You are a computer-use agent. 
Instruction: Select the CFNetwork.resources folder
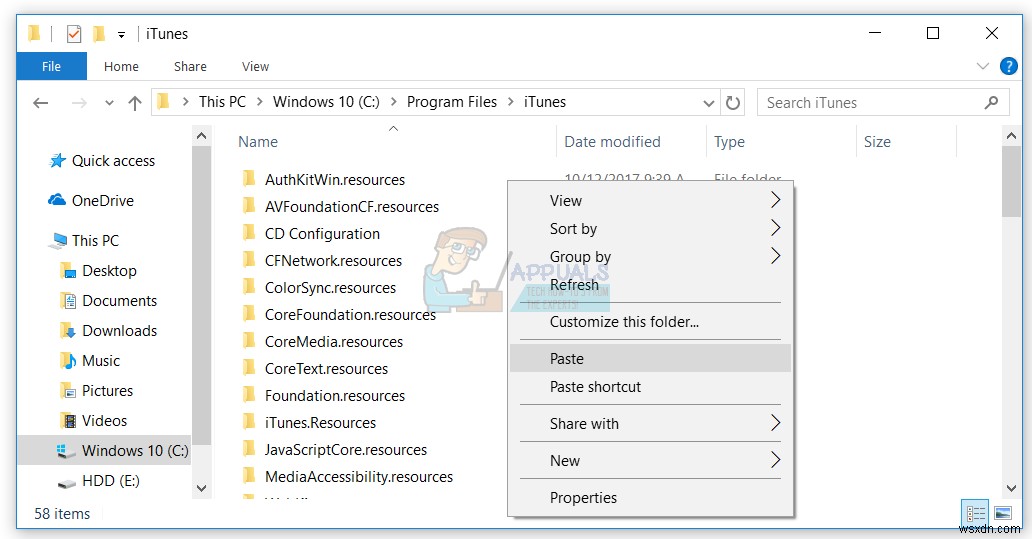pos(322,261)
